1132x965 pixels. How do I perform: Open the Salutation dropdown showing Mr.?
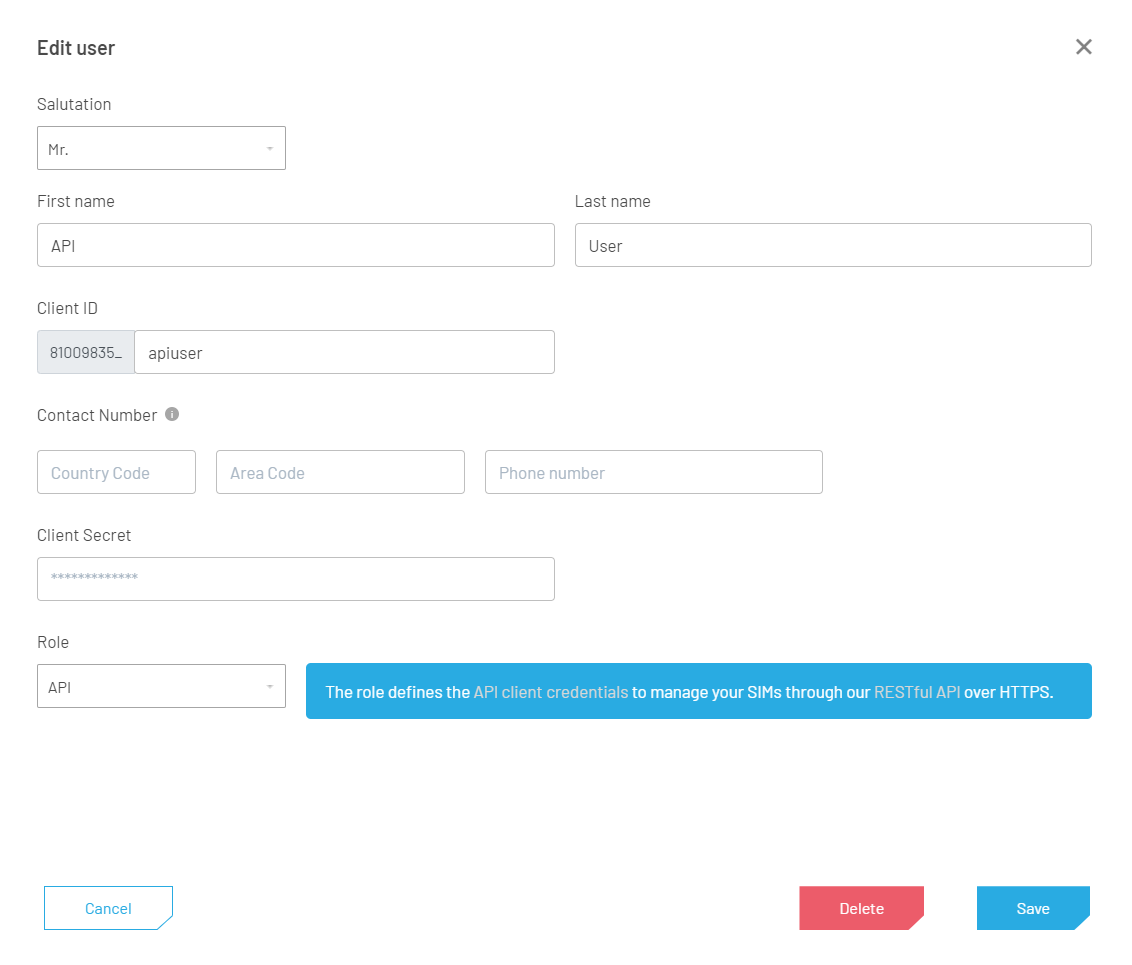point(161,148)
